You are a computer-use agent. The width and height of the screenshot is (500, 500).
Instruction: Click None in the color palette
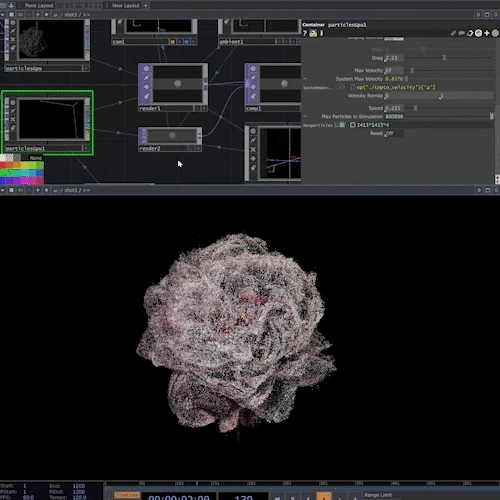point(36,158)
